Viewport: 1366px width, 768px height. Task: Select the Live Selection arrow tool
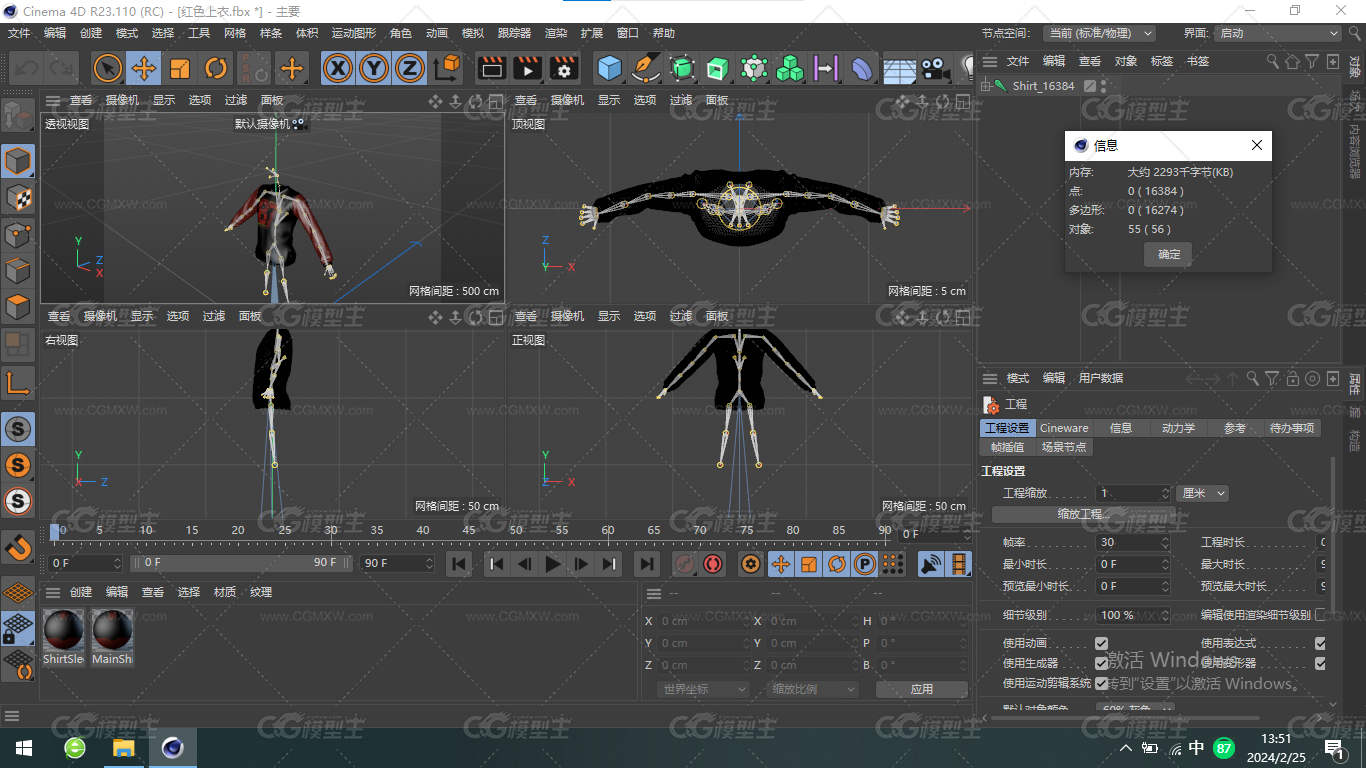coord(108,68)
